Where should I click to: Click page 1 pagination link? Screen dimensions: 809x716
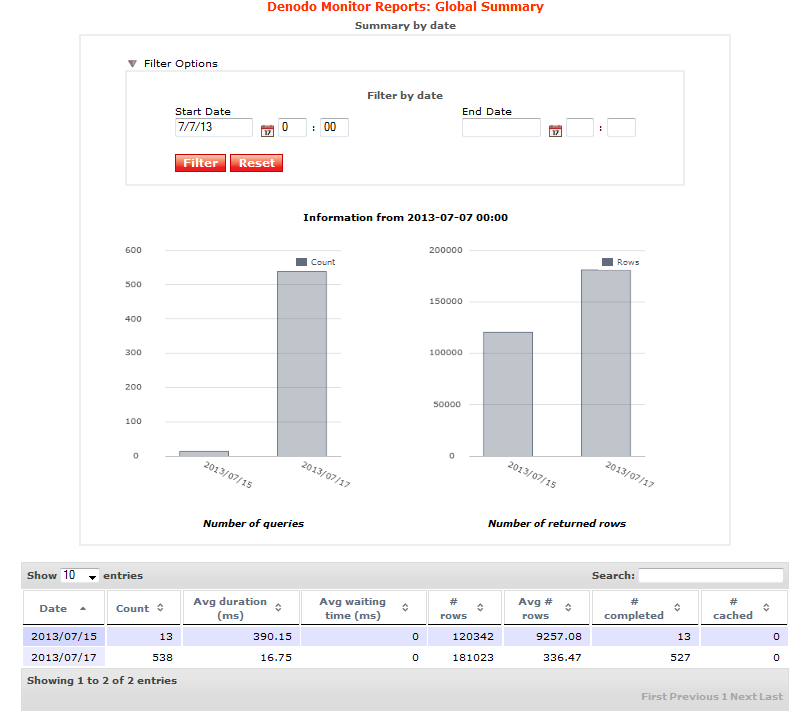724,696
